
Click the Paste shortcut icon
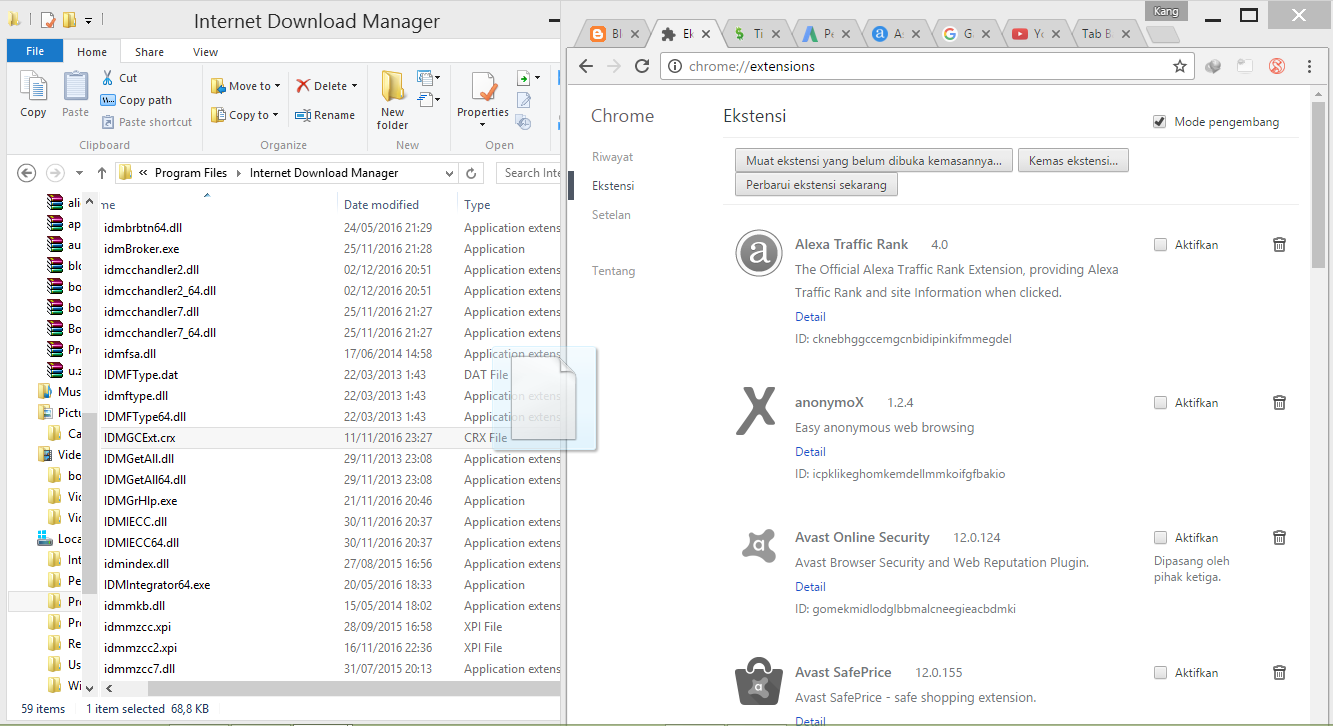pyautogui.click(x=108, y=122)
